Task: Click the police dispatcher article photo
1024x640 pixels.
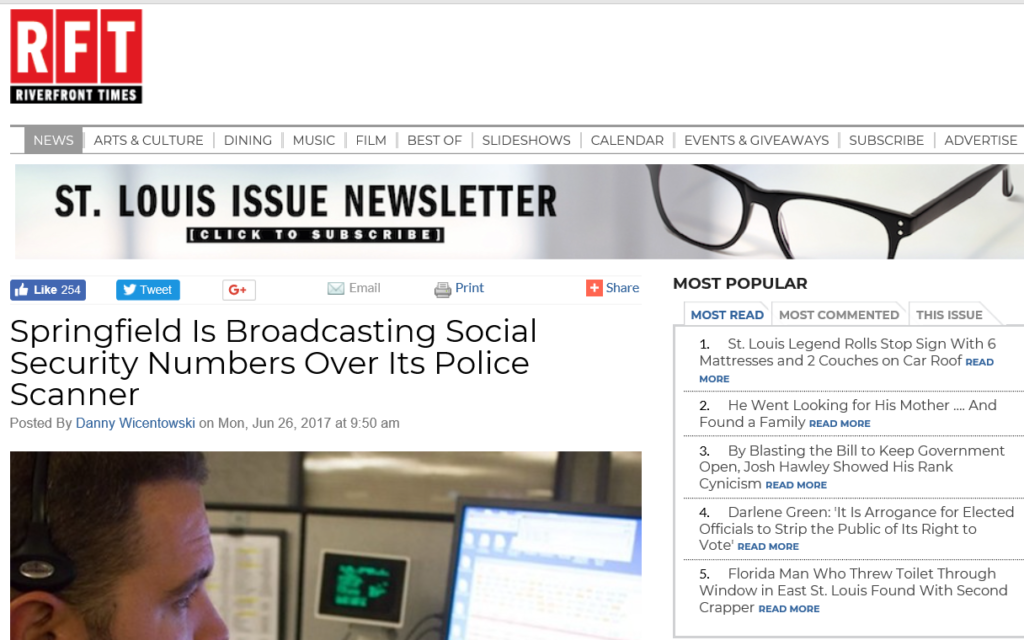Action: tap(325, 545)
